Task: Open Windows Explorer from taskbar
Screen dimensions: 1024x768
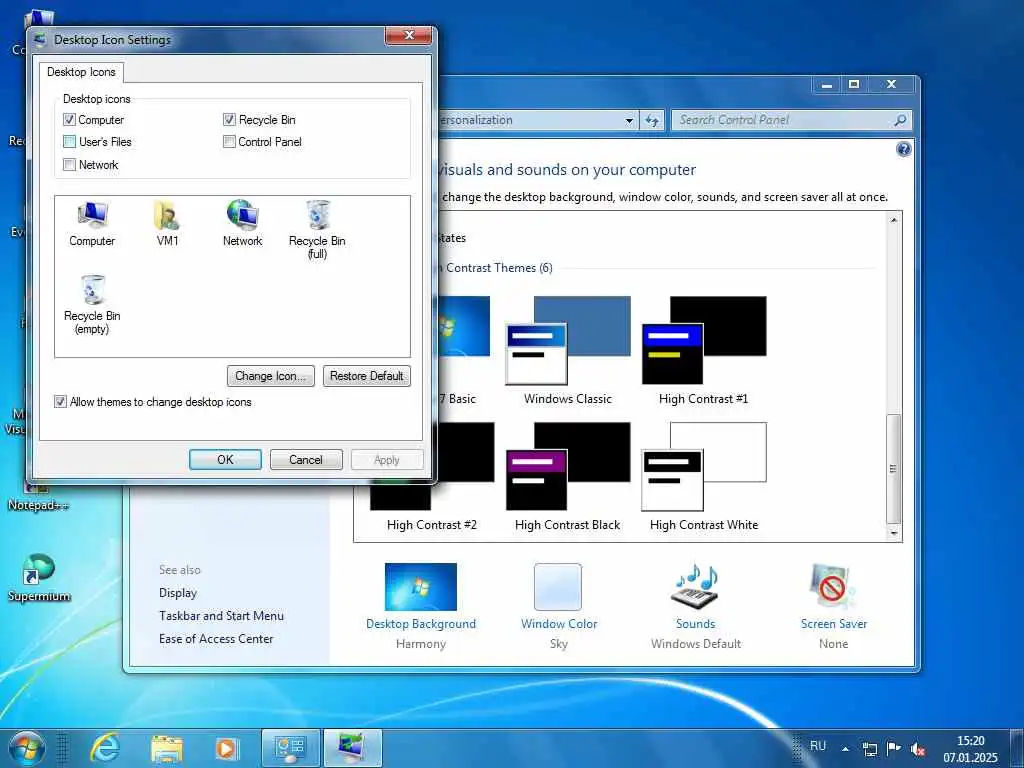Action: click(x=167, y=748)
